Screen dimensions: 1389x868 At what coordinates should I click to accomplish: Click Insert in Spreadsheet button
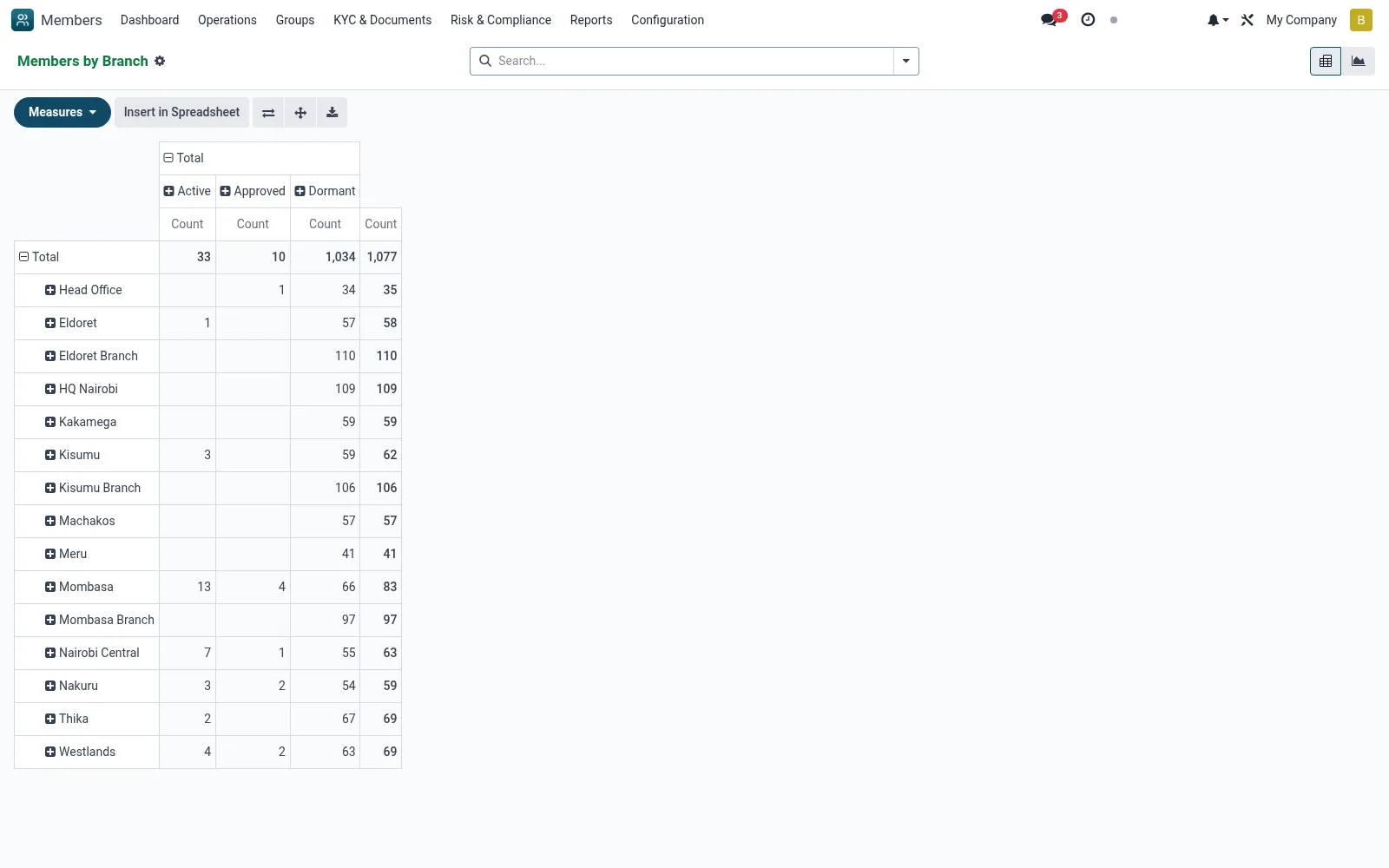click(x=181, y=113)
